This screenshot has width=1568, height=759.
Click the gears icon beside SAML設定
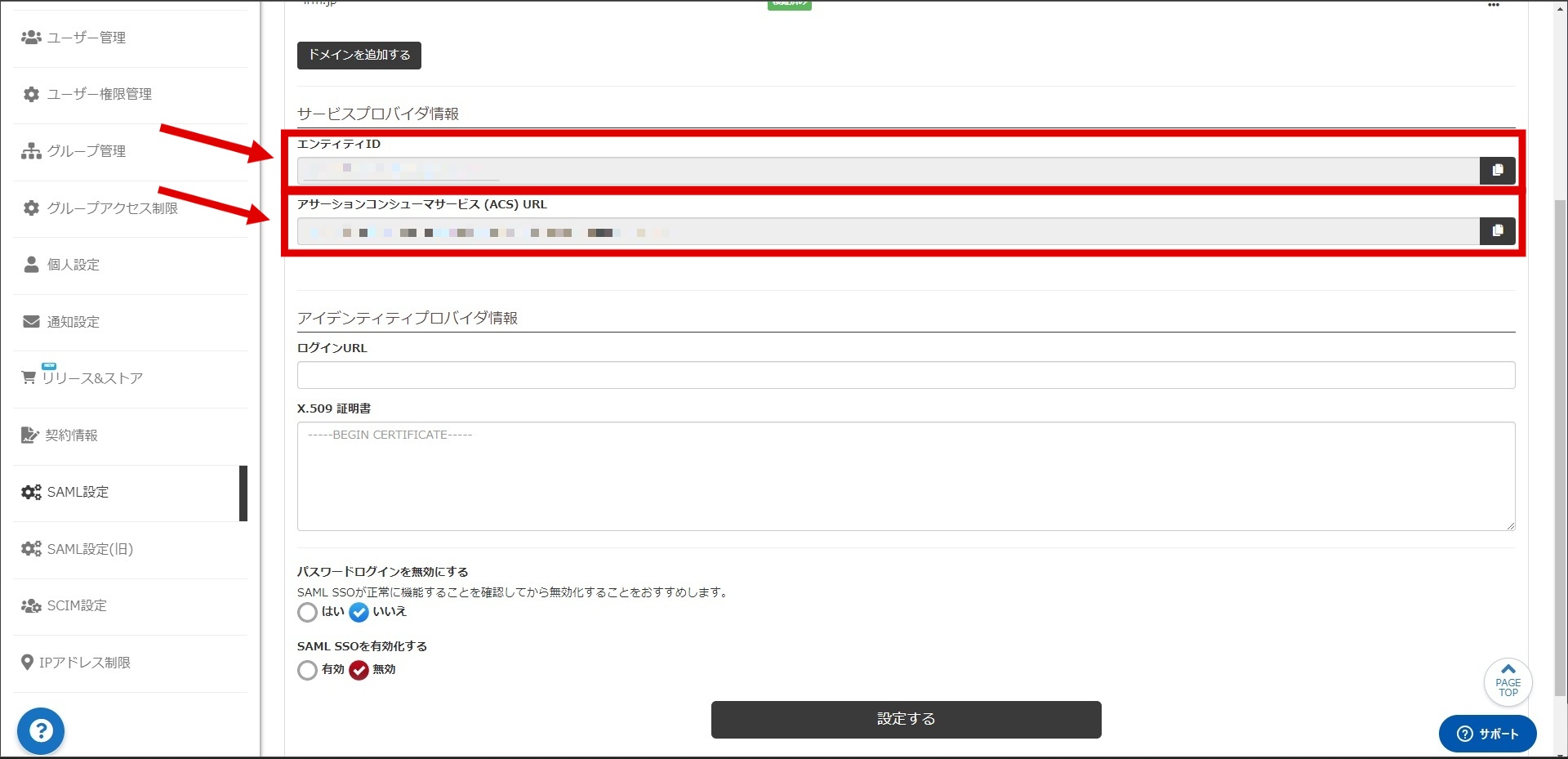click(x=31, y=492)
